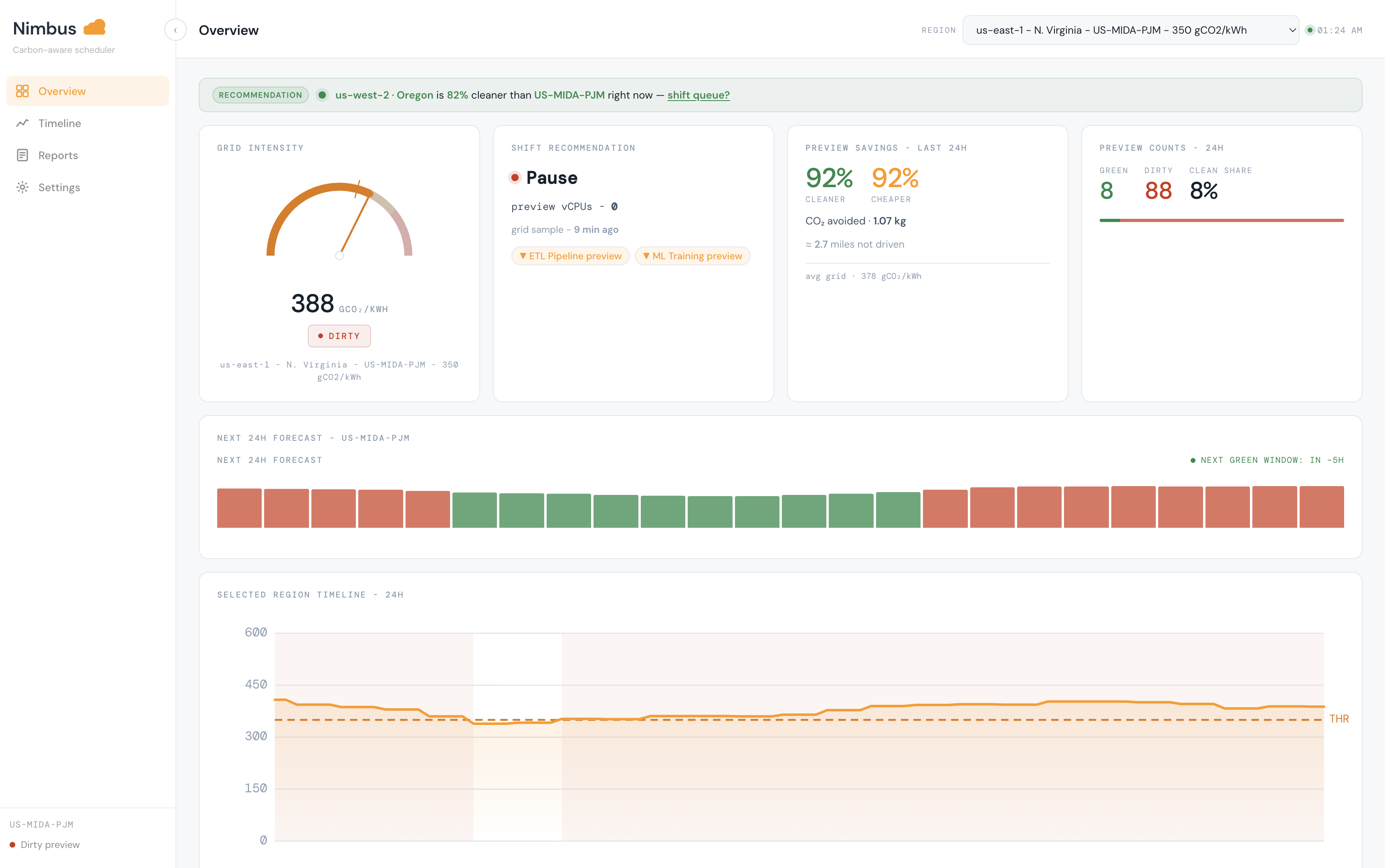The width and height of the screenshot is (1385, 868).
Task: Click the shift queue? link
Action: pyautogui.click(x=698, y=95)
